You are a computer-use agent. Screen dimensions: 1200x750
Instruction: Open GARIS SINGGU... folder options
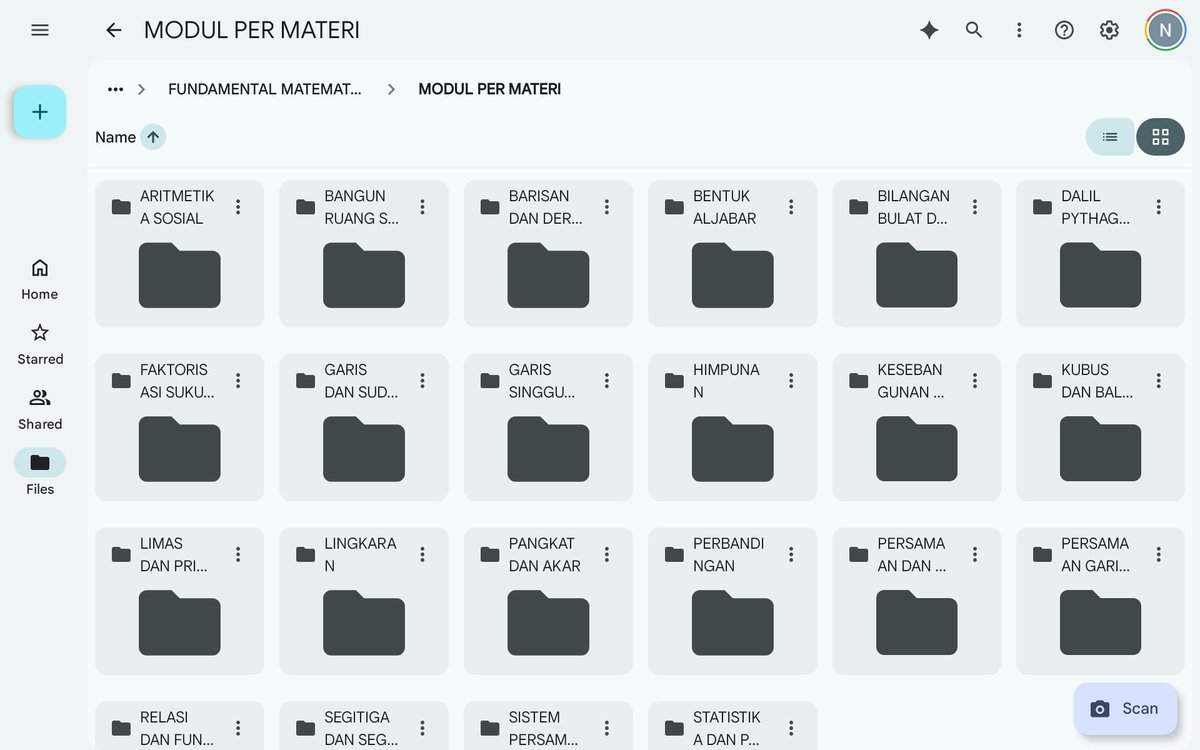point(606,381)
